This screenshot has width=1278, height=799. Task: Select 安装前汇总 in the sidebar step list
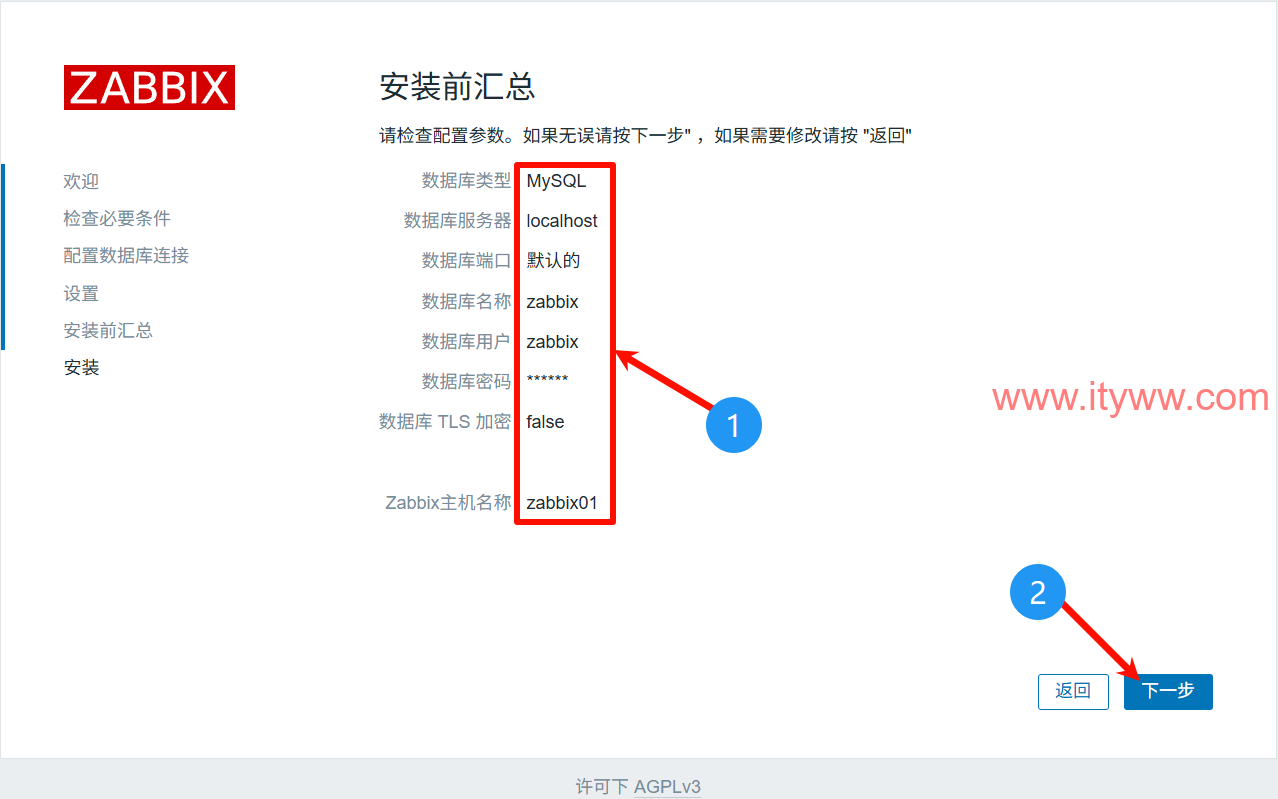pos(108,330)
